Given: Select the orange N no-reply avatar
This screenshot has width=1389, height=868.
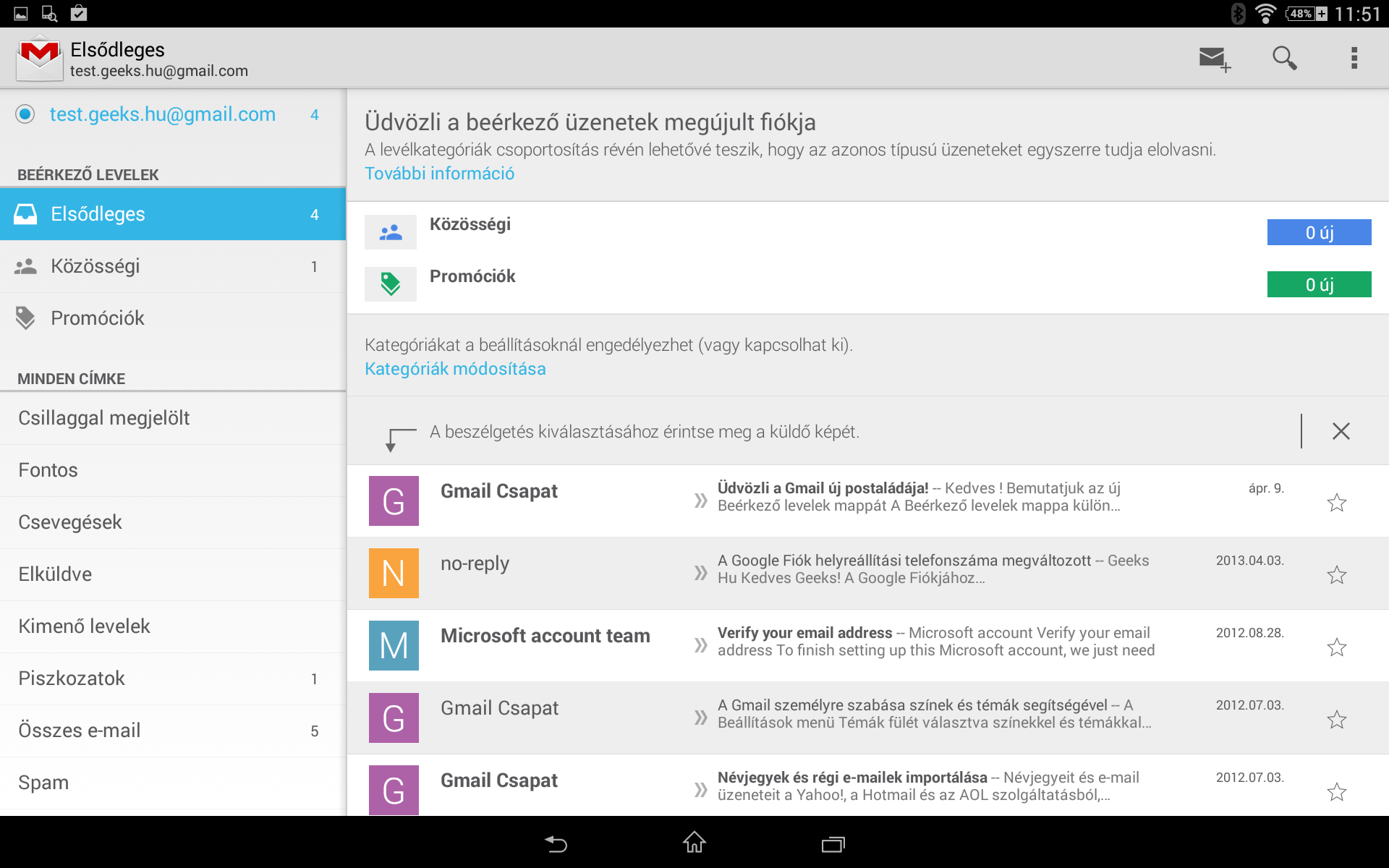Looking at the screenshot, I should (394, 573).
